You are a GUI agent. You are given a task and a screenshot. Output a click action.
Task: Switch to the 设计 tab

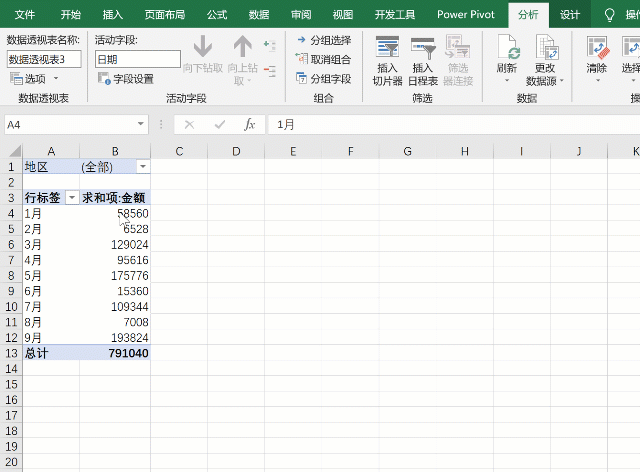tap(570, 15)
